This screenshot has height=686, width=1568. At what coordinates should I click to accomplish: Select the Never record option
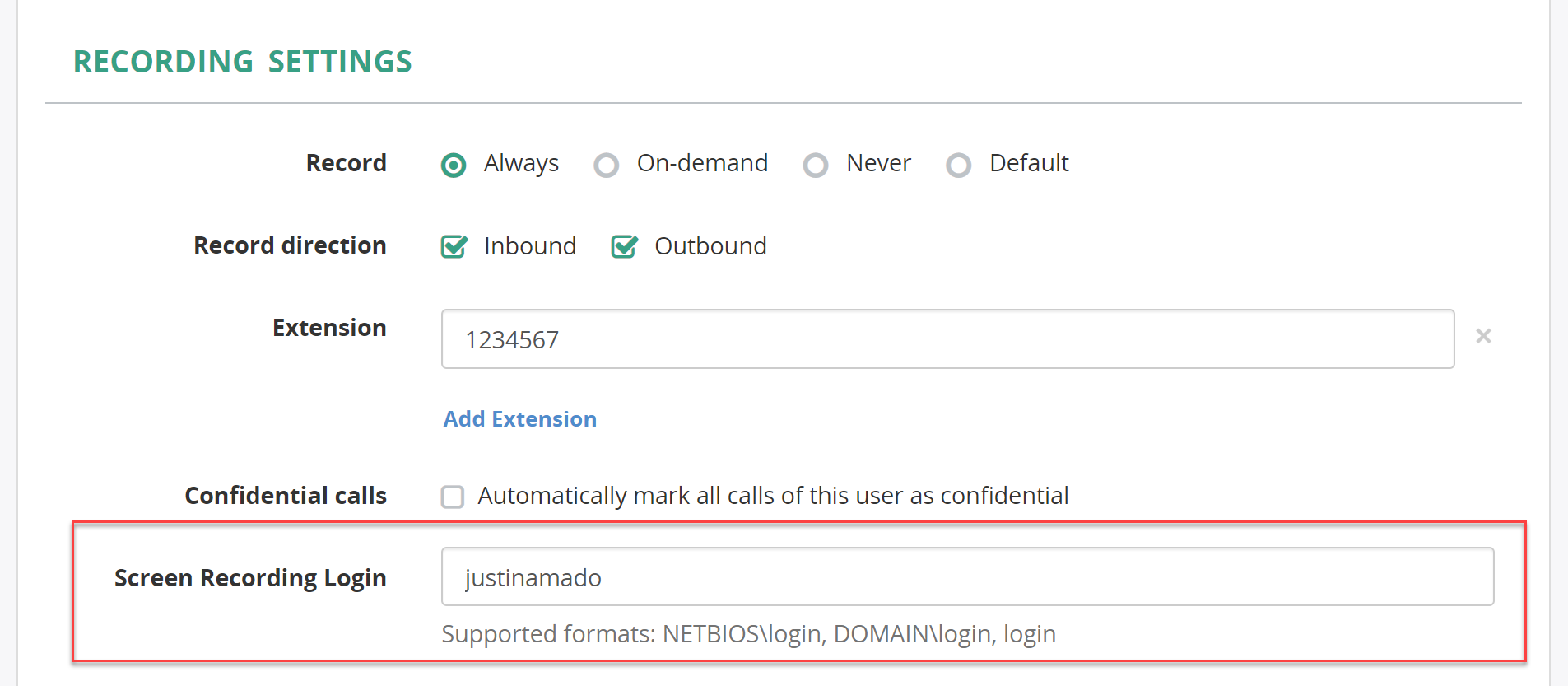point(816,166)
